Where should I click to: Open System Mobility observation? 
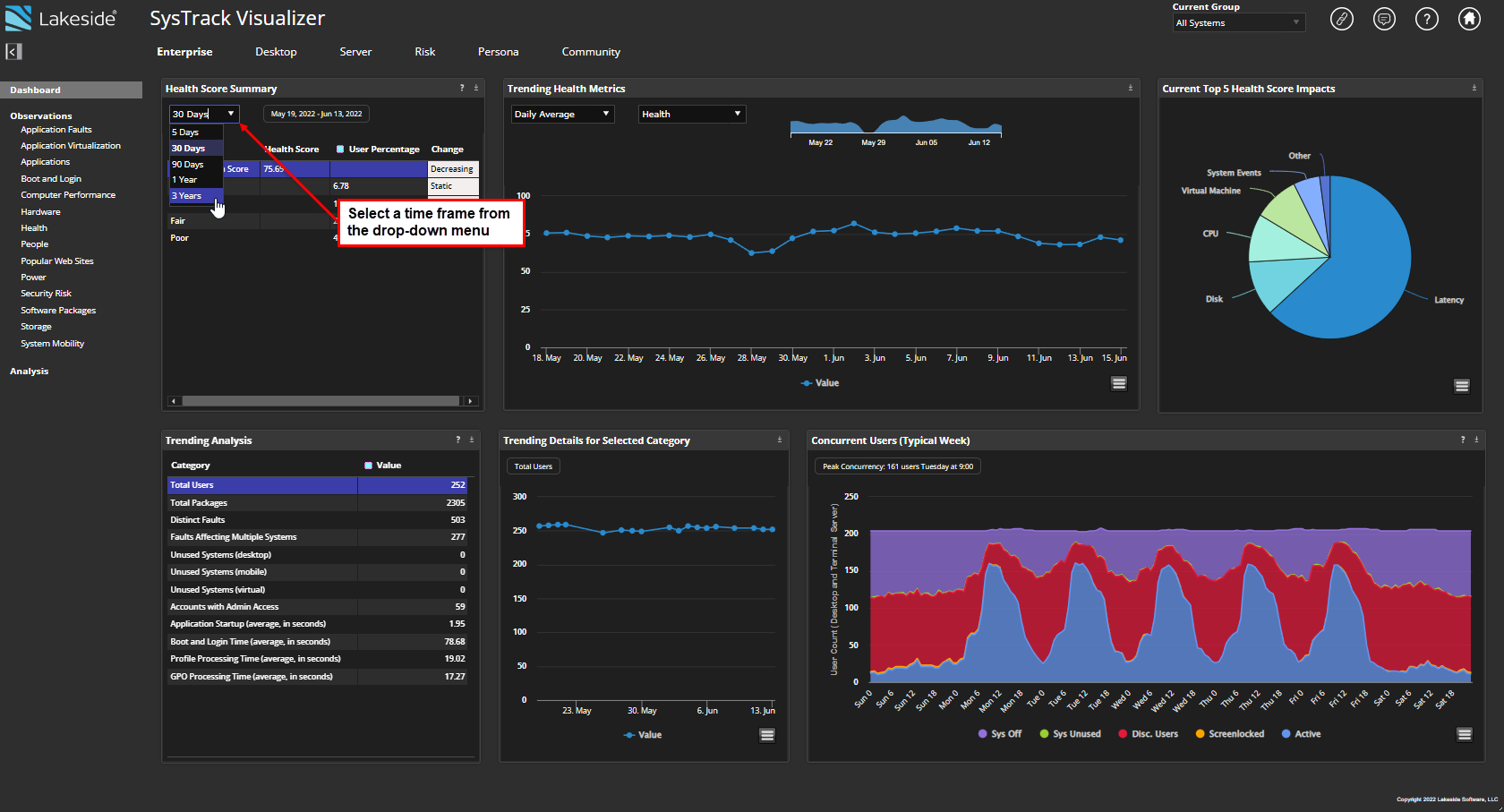[53, 344]
